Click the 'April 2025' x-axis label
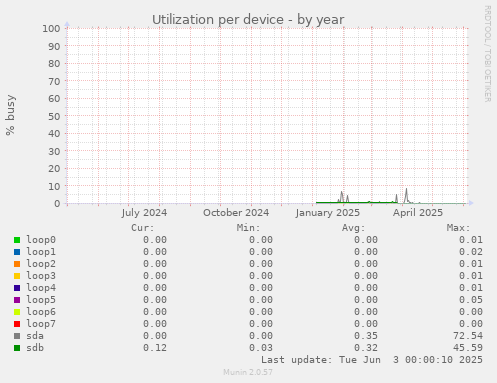 coord(418,213)
